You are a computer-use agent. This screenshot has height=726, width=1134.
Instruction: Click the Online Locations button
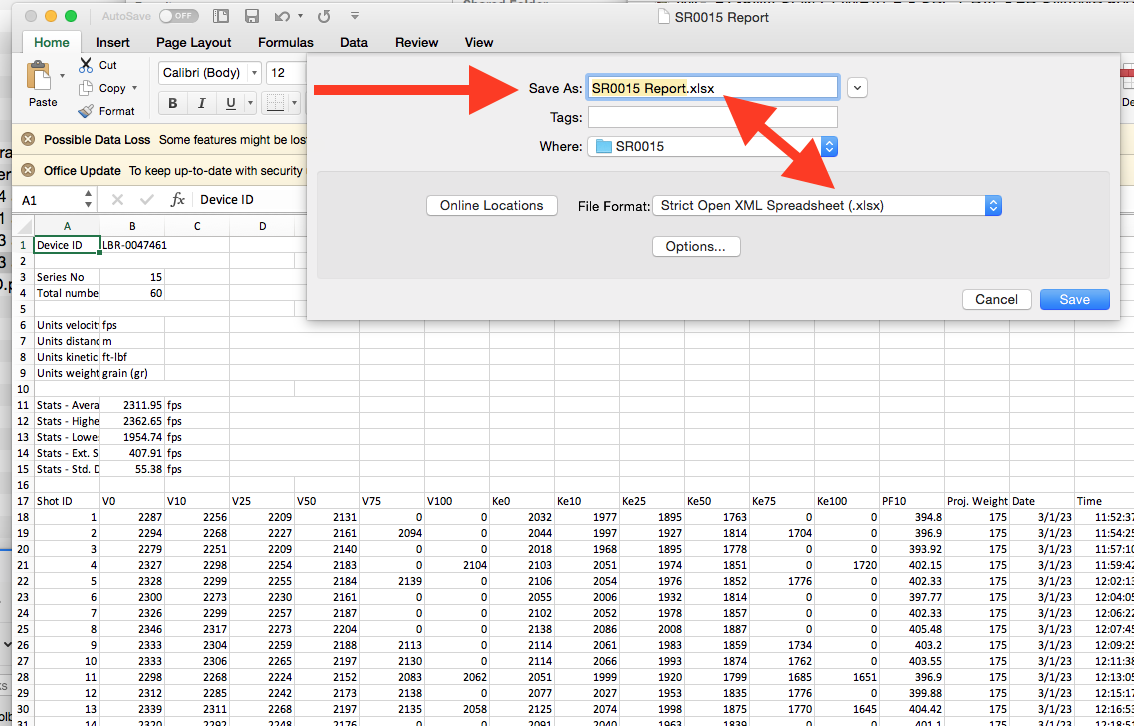click(x=492, y=206)
